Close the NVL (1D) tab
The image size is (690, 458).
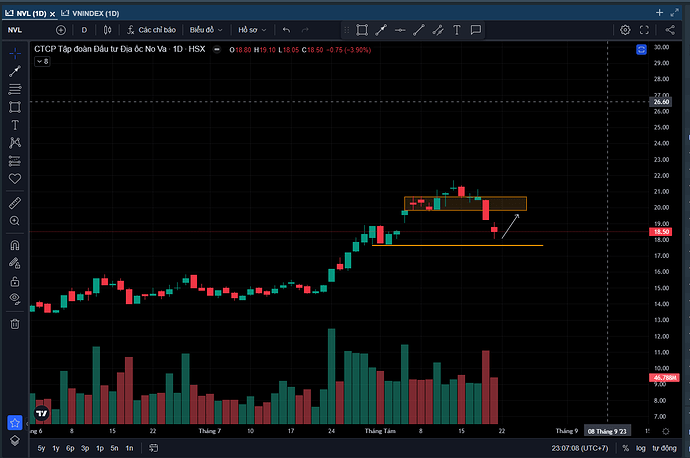coord(52,14)
